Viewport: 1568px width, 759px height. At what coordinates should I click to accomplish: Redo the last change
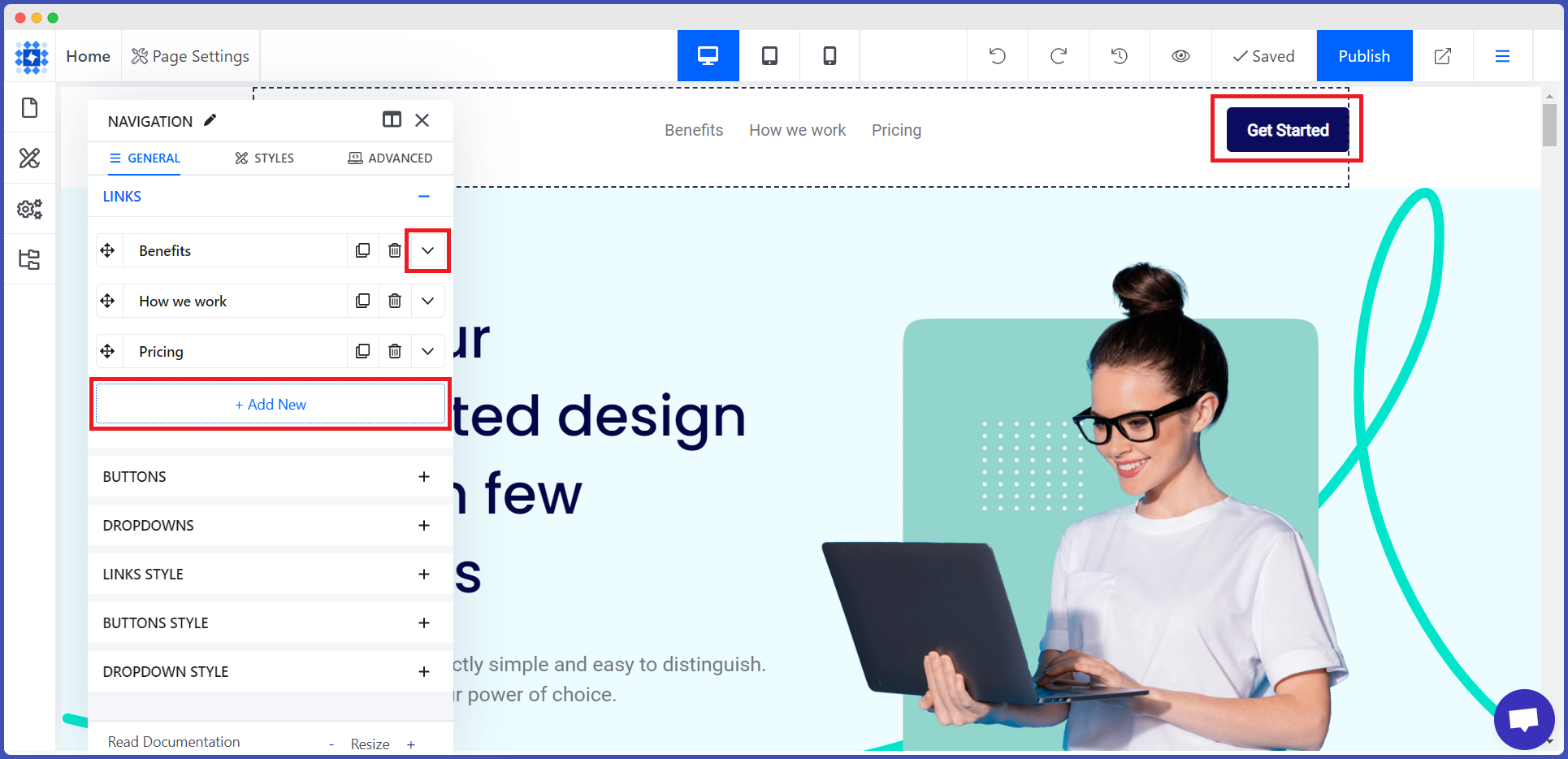[1058, 55]
